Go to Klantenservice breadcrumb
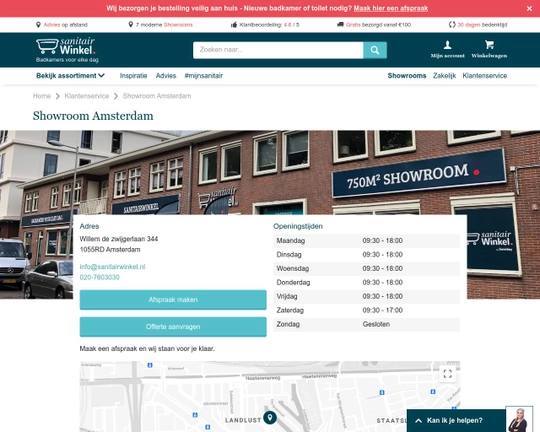 click(87, 96)
